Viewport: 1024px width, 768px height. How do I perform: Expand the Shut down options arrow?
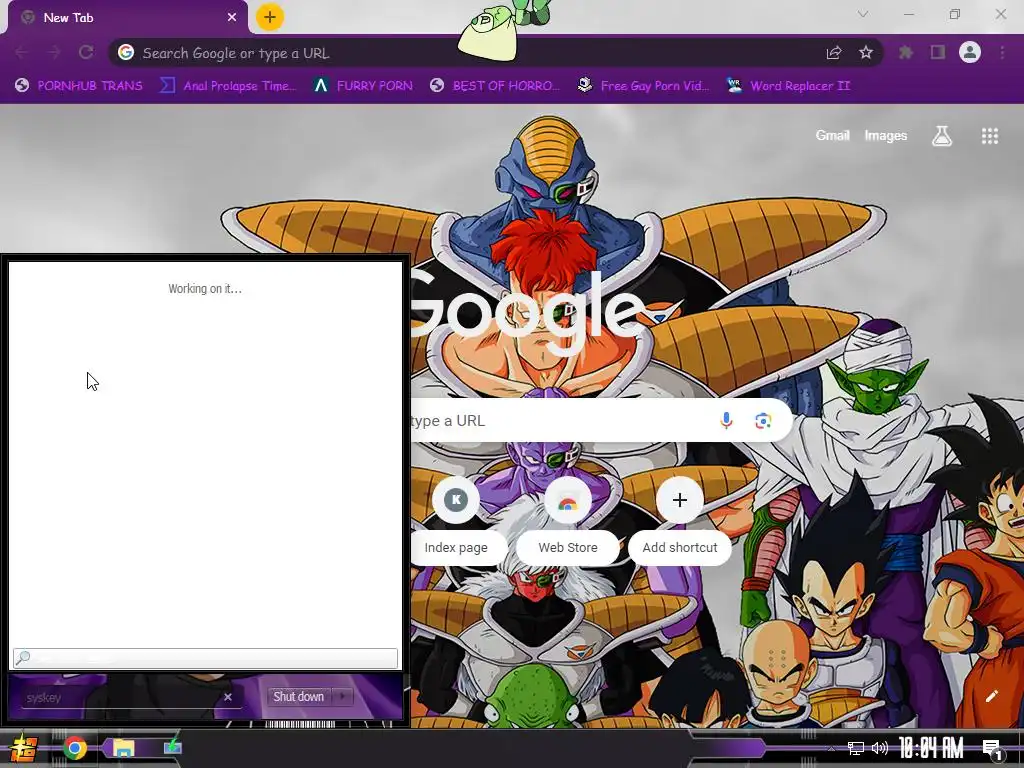pyautogui.click(x=342, y=697)
